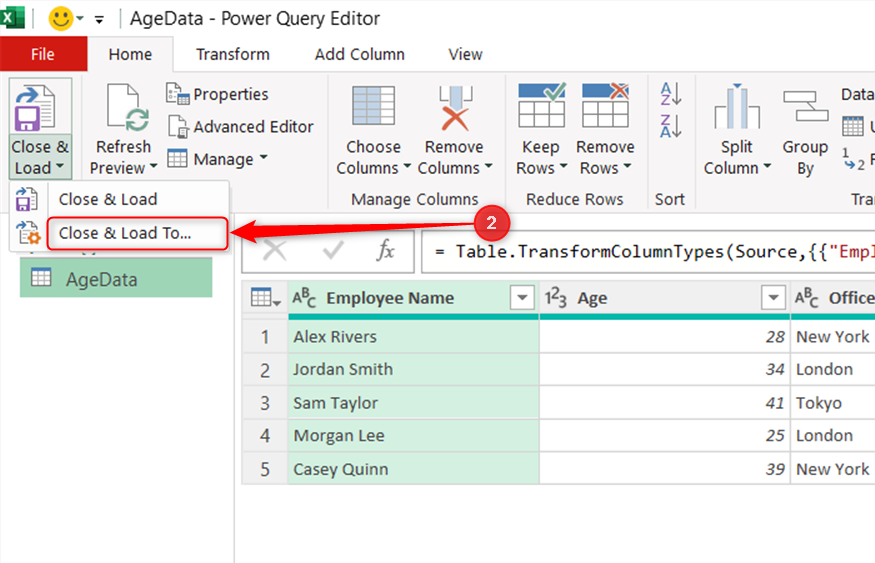The image size is (875, 563).
Task: Click the Refresh Preview icon
Action: [x=128, y=107]
